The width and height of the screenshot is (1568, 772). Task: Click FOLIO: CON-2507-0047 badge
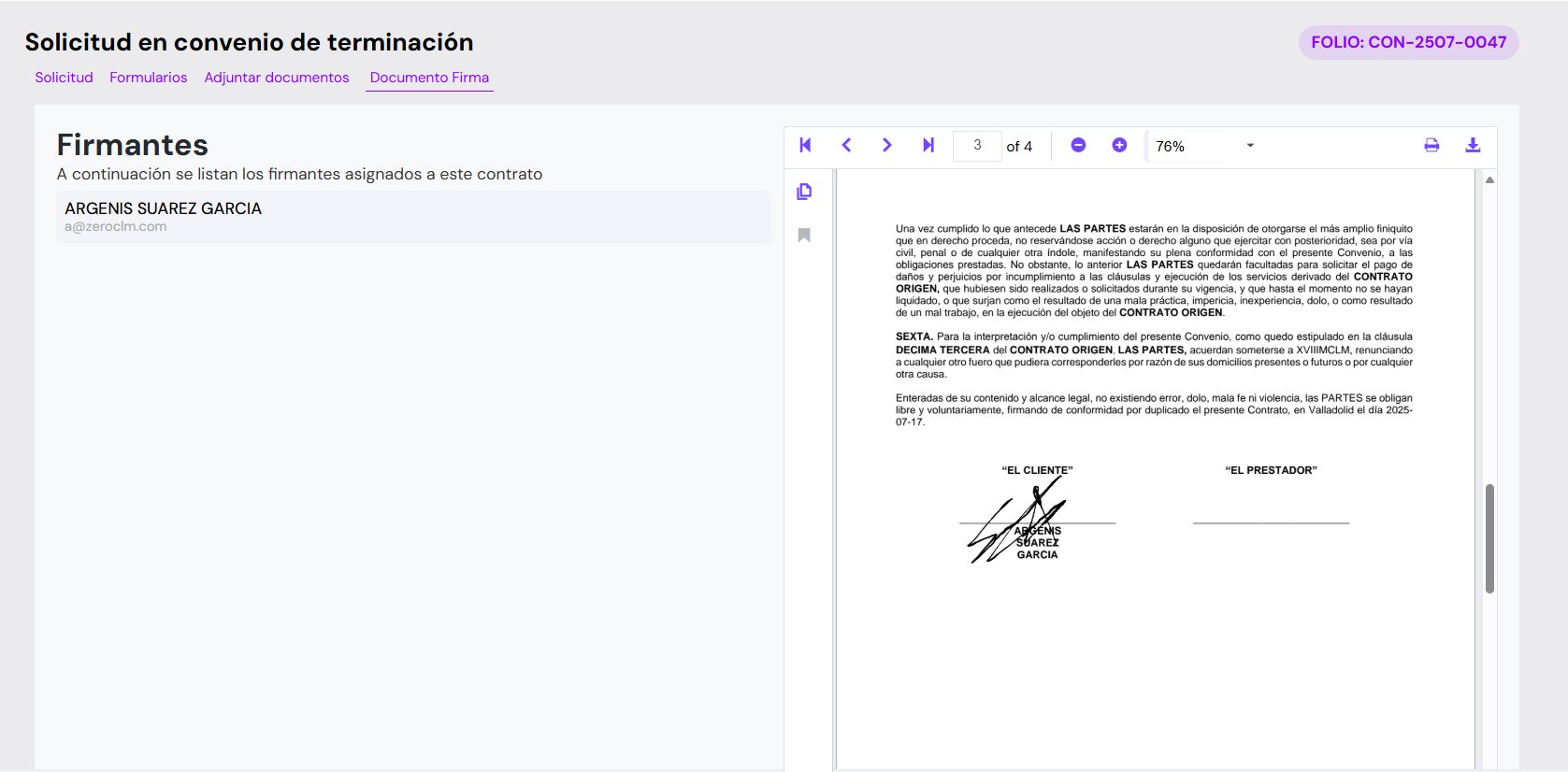(1409, 42)
